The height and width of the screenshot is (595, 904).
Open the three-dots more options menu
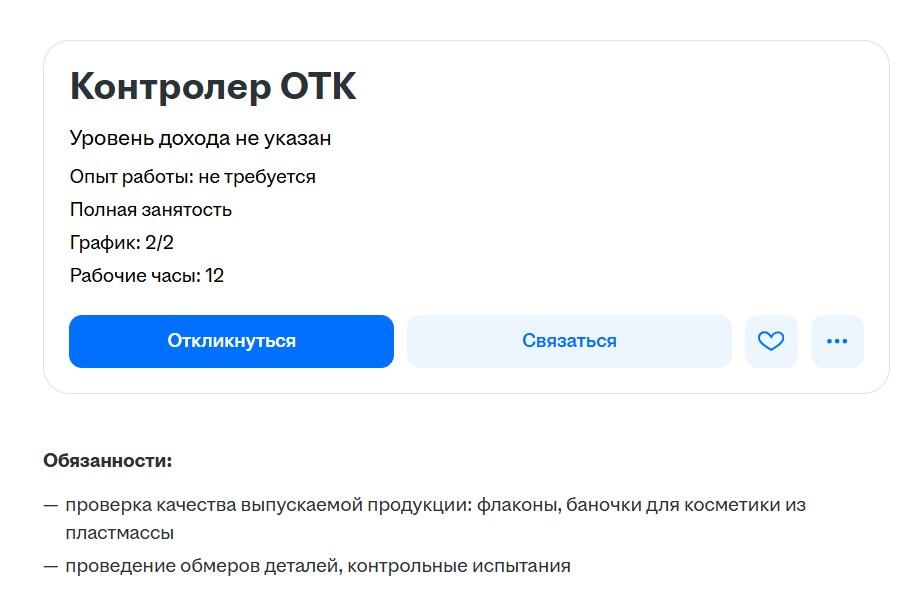pos(837,341)
